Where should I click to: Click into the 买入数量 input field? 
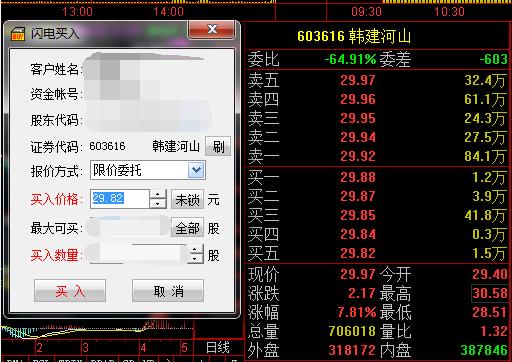tap(138, 254)
